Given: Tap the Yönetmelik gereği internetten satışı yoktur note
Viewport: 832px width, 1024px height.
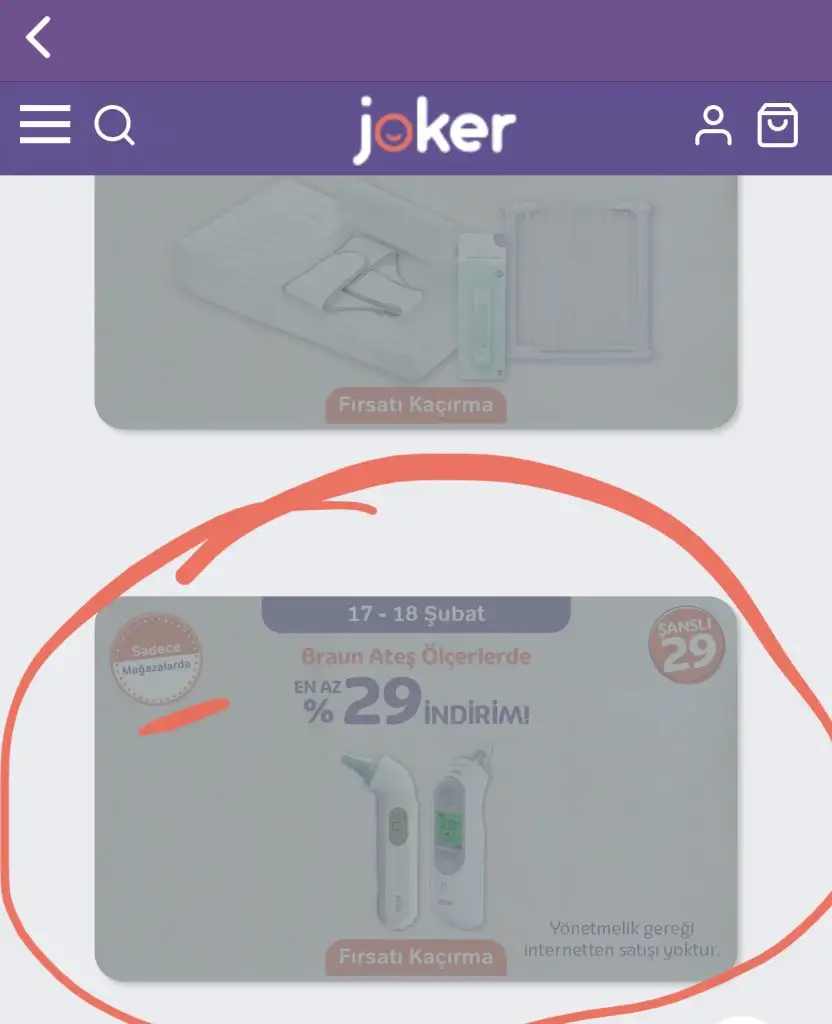Looking at the screenshot, I should pyautogui.click(x=622, y=939).
